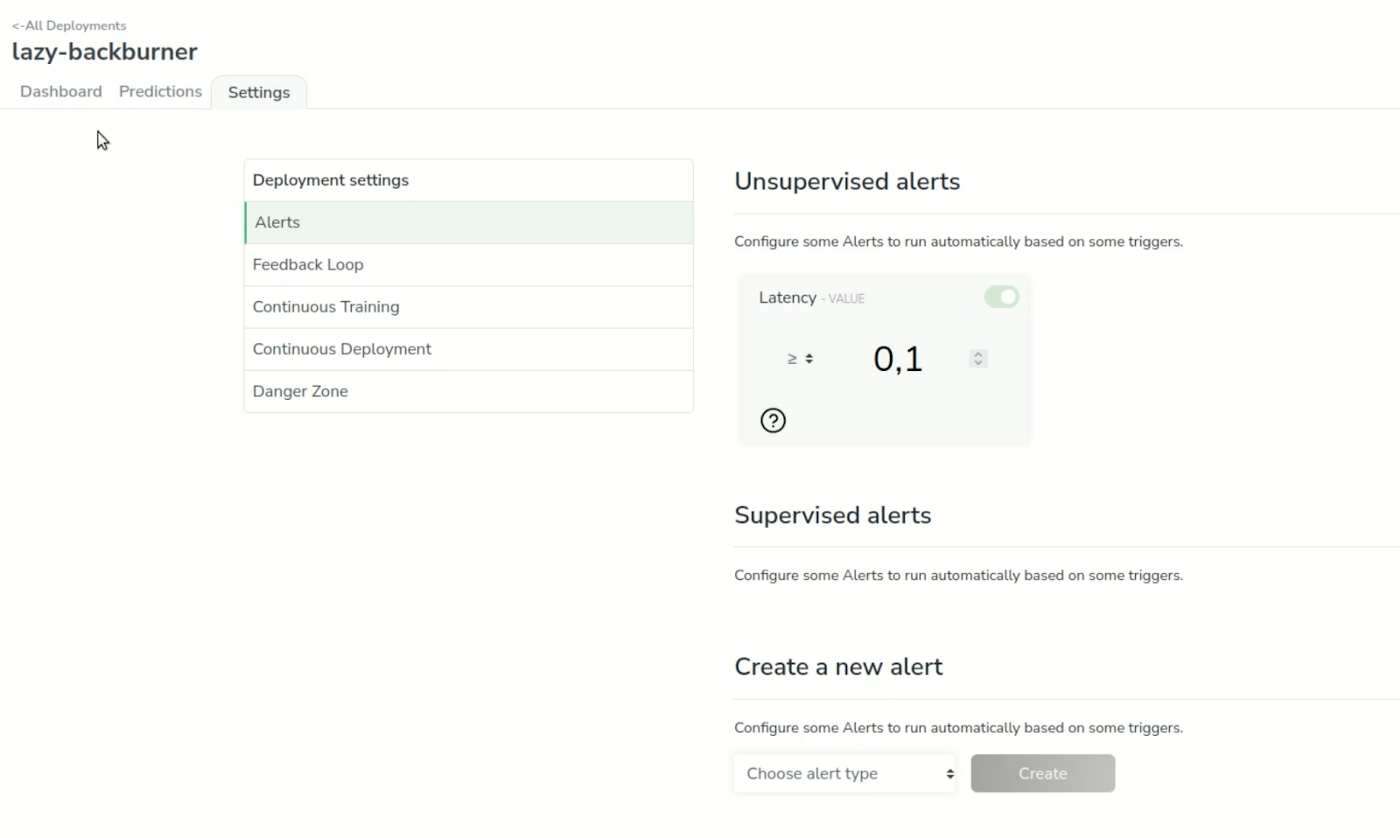Click the Latency threshold value field
Viewport: 1400px width, 838px height.
click(x=898, y=358)
